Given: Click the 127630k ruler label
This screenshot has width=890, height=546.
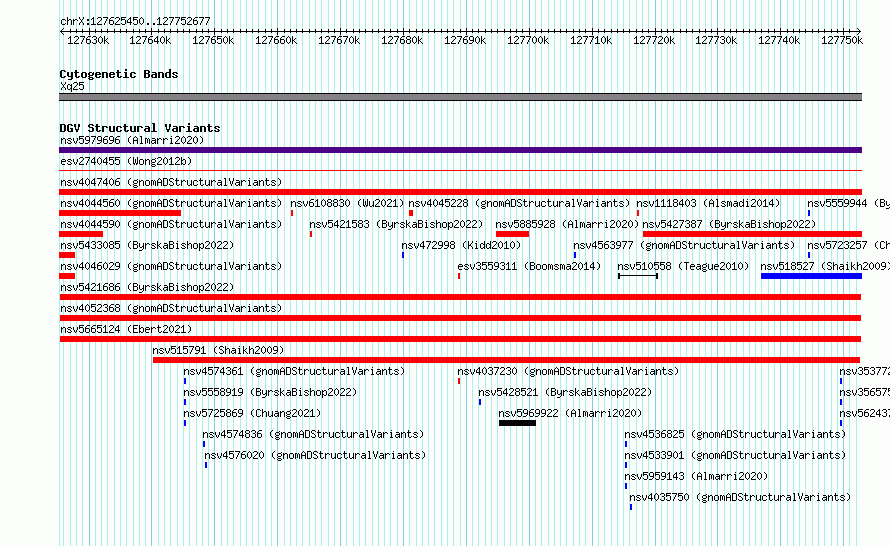Looking at the screenshot, I should coord(88,40).
